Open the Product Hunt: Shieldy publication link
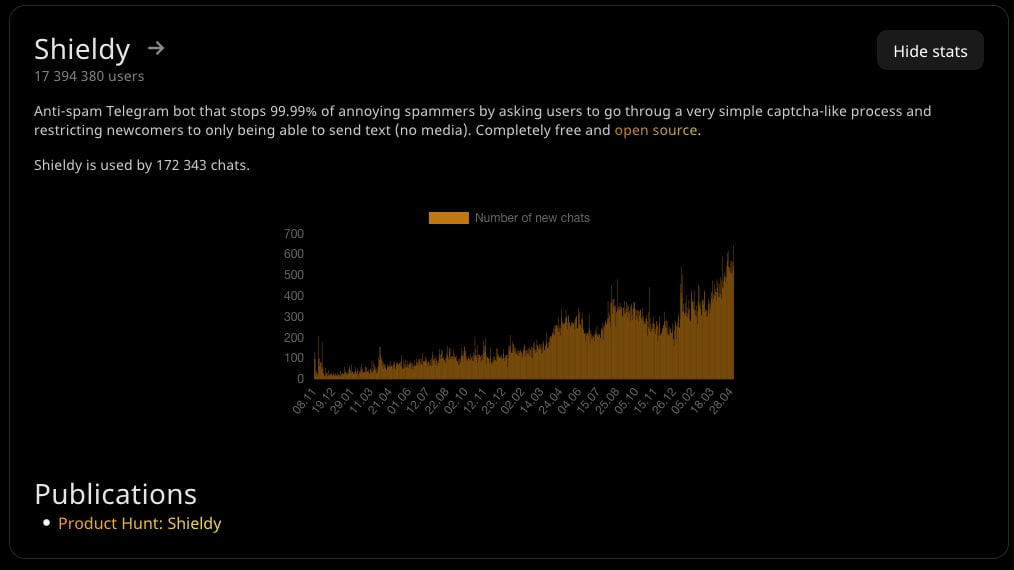 140,523
